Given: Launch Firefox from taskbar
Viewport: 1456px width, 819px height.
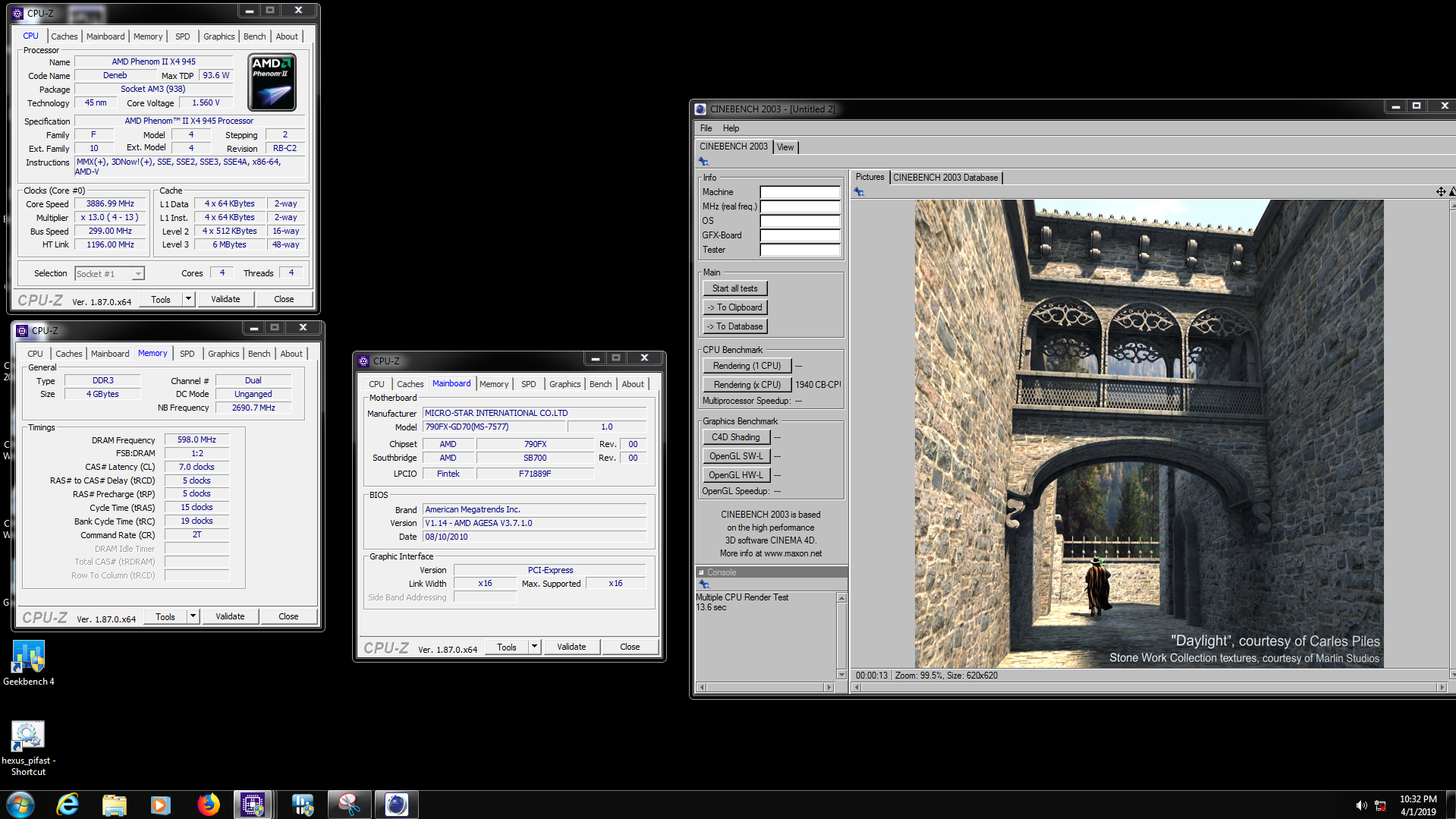Looking at the screenshot, I should (x=208, y=805).
